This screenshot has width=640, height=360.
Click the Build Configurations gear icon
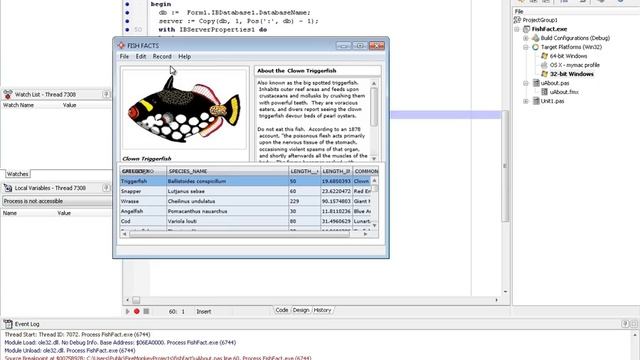point(536,38)
